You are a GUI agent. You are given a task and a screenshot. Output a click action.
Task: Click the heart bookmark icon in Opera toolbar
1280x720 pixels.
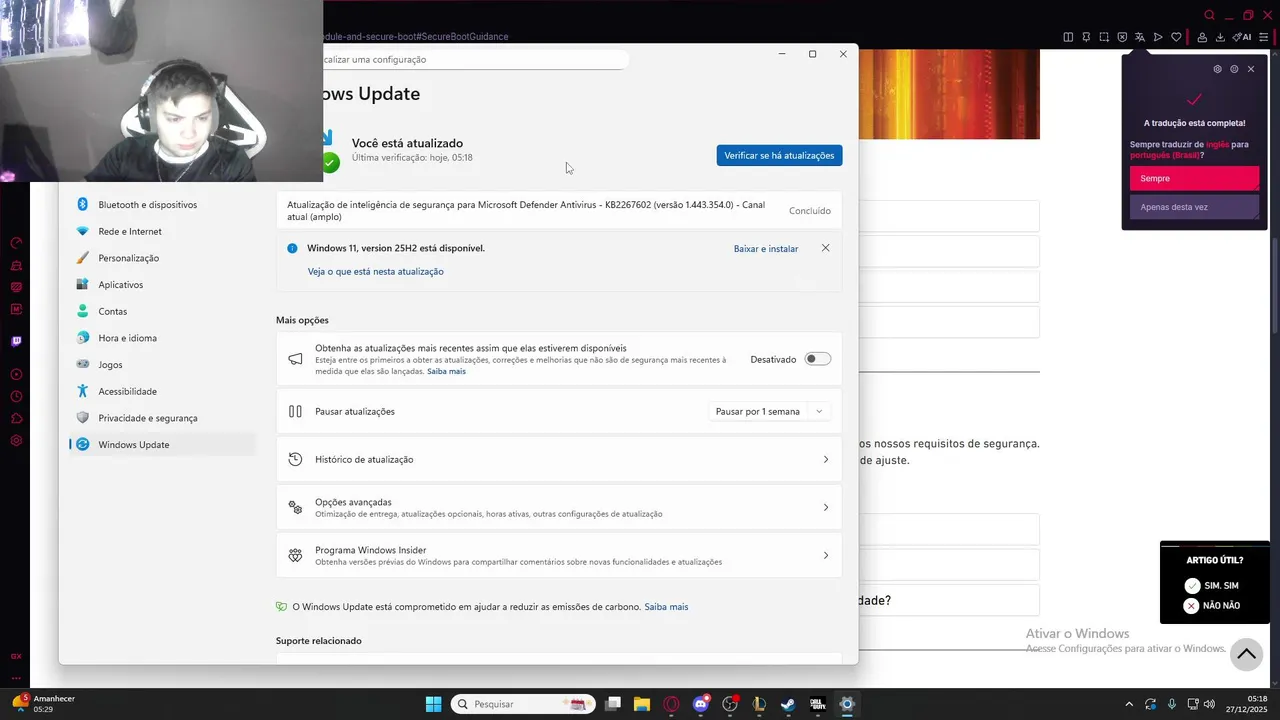[1176, 37]
